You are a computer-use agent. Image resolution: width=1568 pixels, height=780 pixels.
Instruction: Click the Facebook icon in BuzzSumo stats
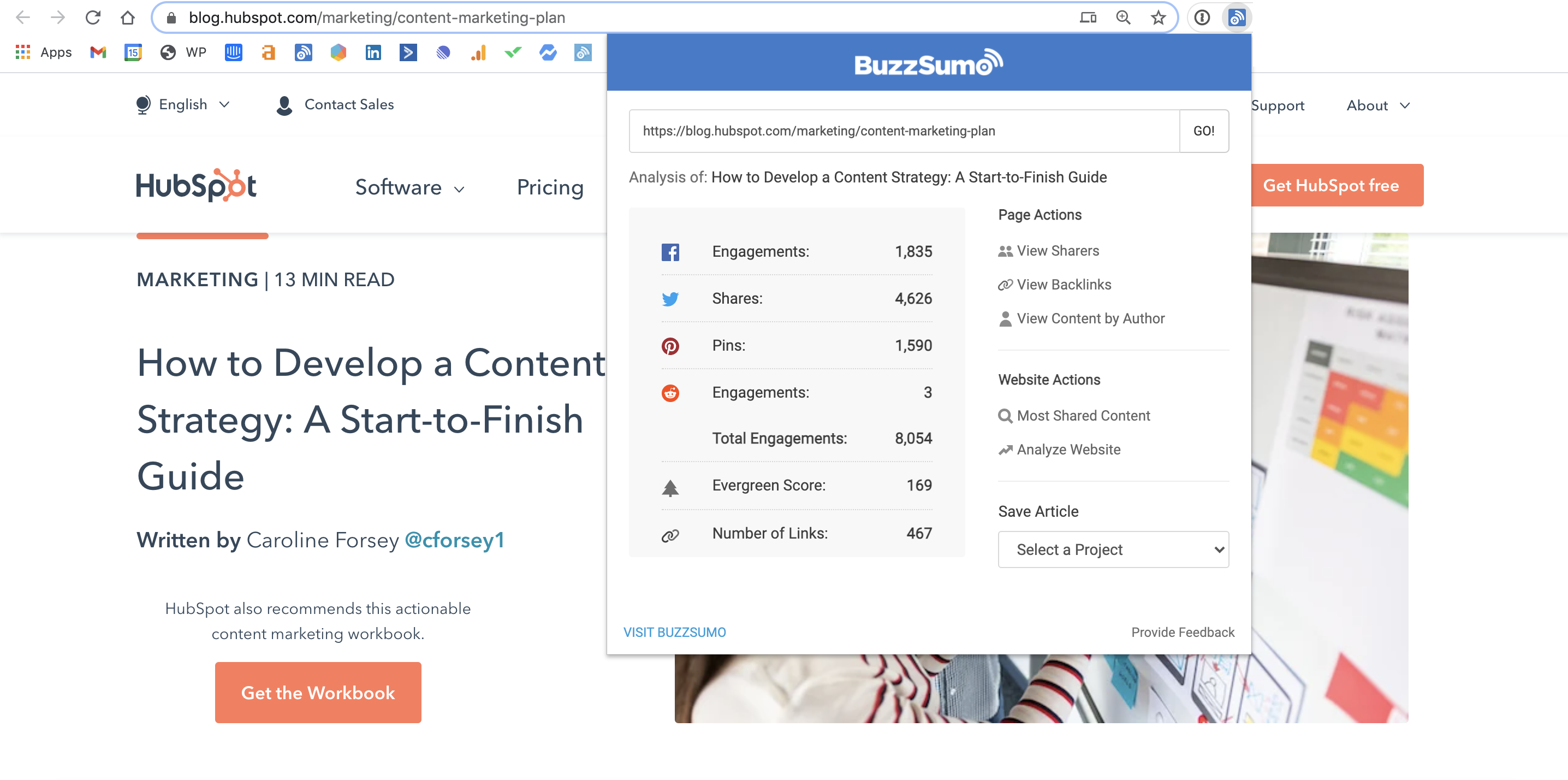pos(669,252)
